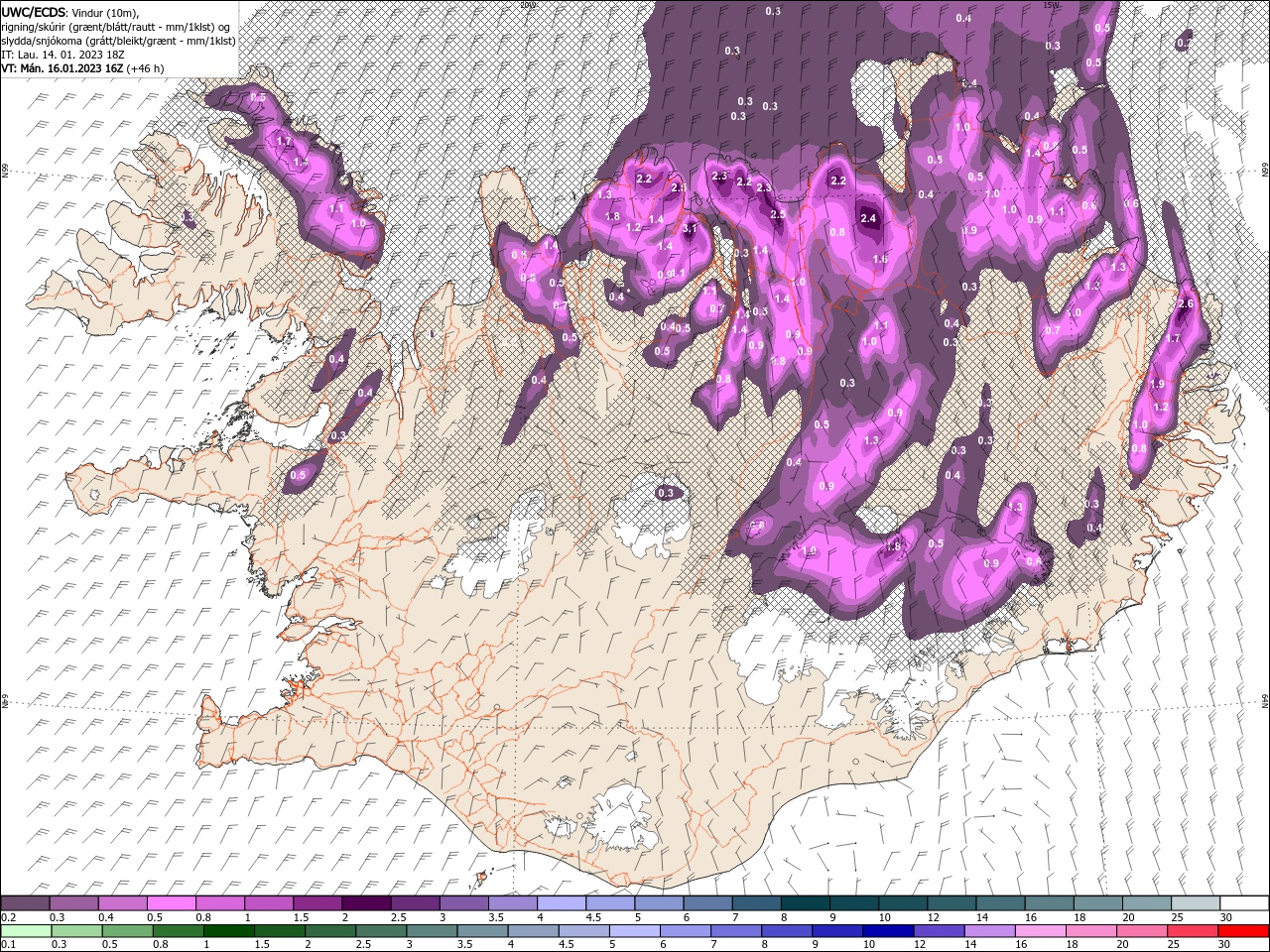Click the 'VT: Mán. 16.01.2023 16Z' valid time
The image size is (1270, 952).
62,68
